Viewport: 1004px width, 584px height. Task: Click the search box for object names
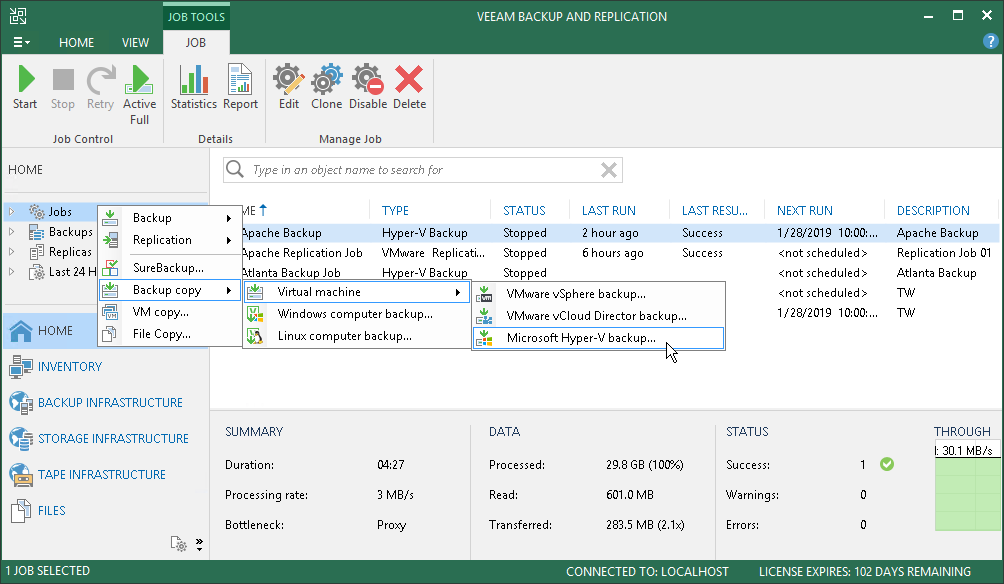click(423, 170)
